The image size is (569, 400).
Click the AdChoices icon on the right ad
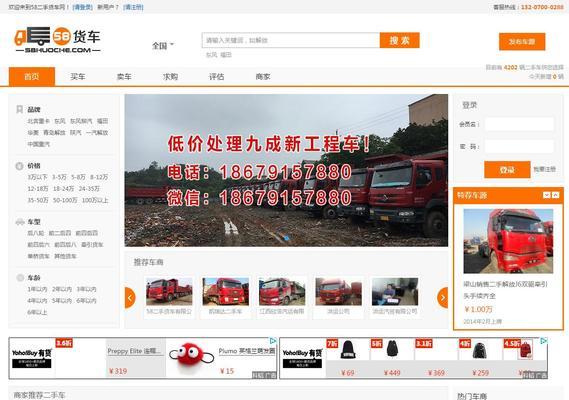pyautogui.click(x=544, y=341)
